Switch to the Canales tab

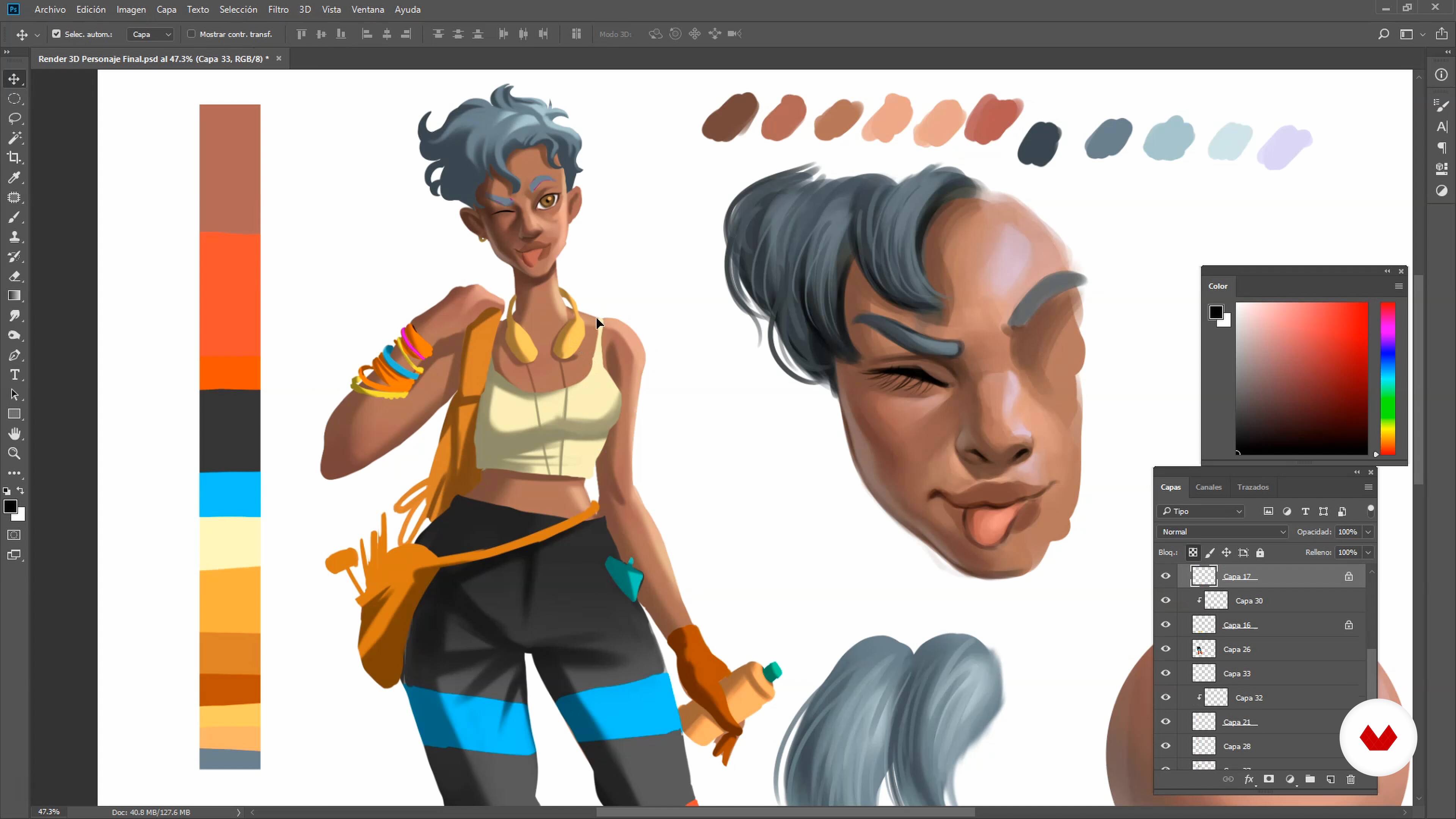click(1208, 487)
